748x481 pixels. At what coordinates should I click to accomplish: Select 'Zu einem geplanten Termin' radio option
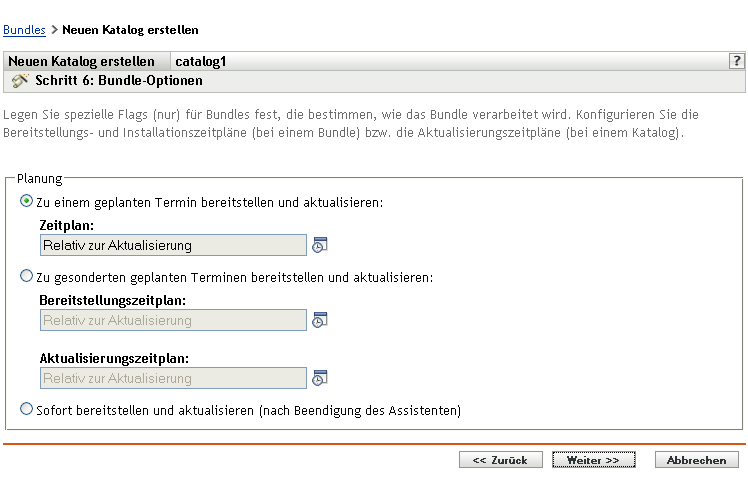tap(26, 201)
